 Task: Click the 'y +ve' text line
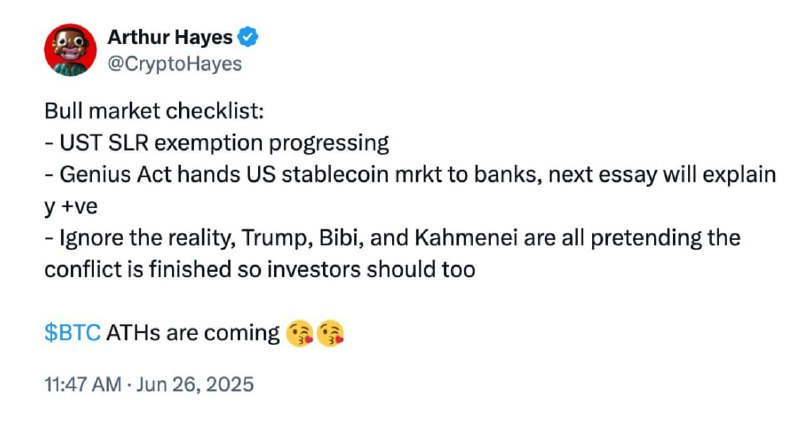coord(71,207)
